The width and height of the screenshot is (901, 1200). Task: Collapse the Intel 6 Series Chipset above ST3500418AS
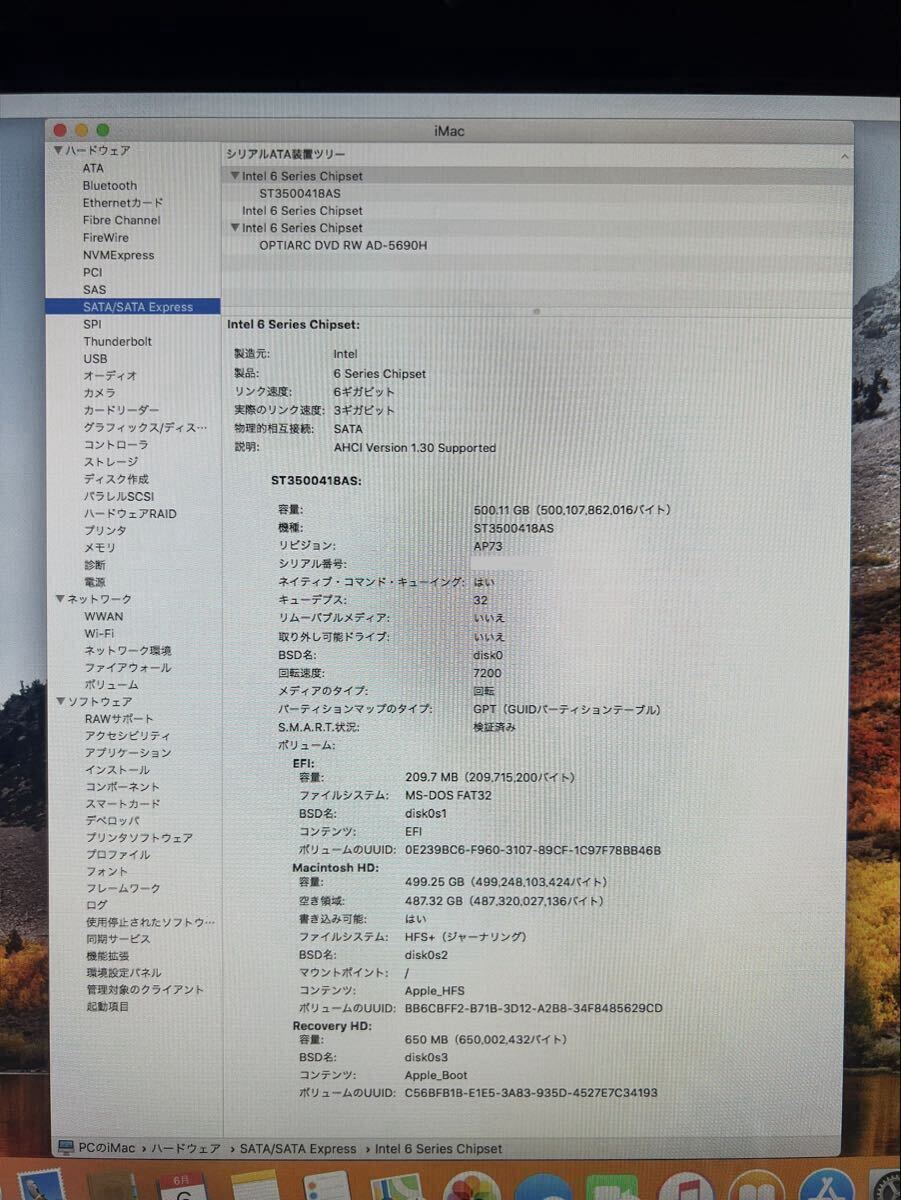click(x=234, y=176)
